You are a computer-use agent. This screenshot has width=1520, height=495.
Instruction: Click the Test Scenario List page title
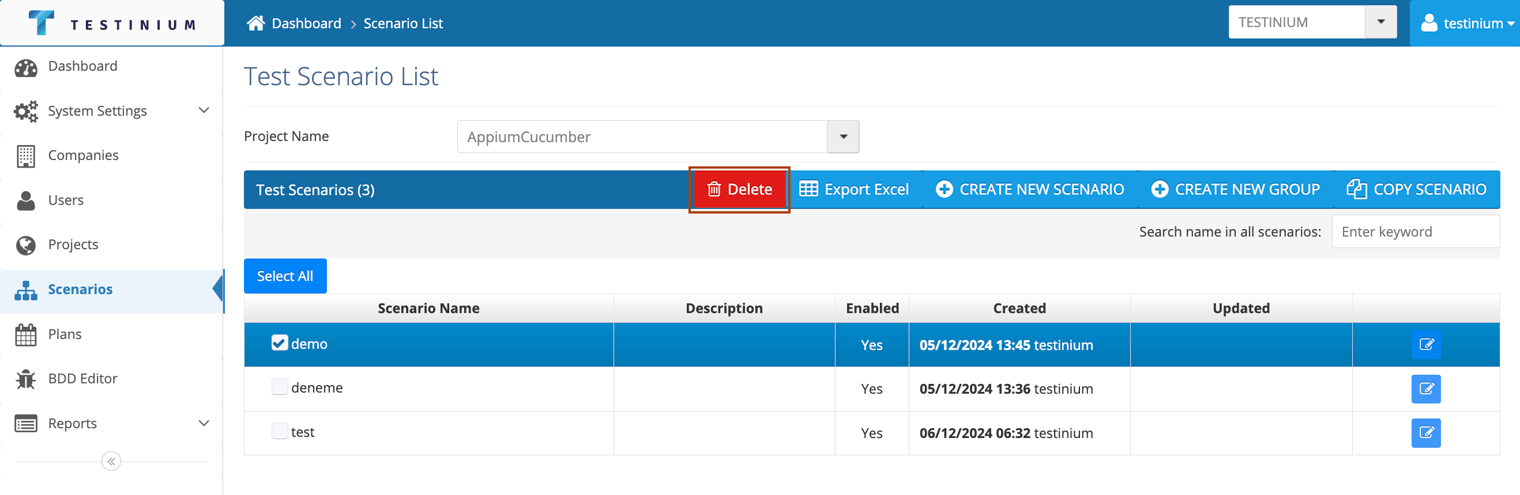point(341,76)
